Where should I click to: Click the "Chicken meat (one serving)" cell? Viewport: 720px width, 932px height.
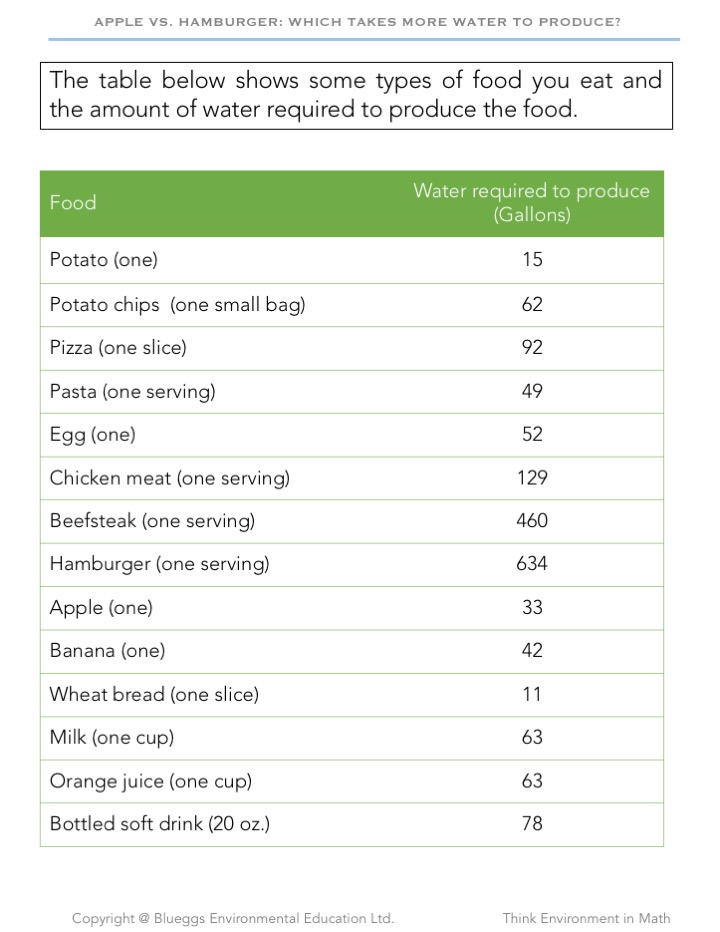coord(169,478)
